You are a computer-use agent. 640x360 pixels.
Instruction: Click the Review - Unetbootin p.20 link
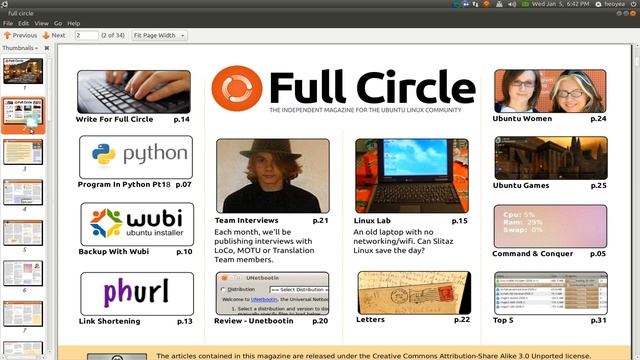coord(271,321)
